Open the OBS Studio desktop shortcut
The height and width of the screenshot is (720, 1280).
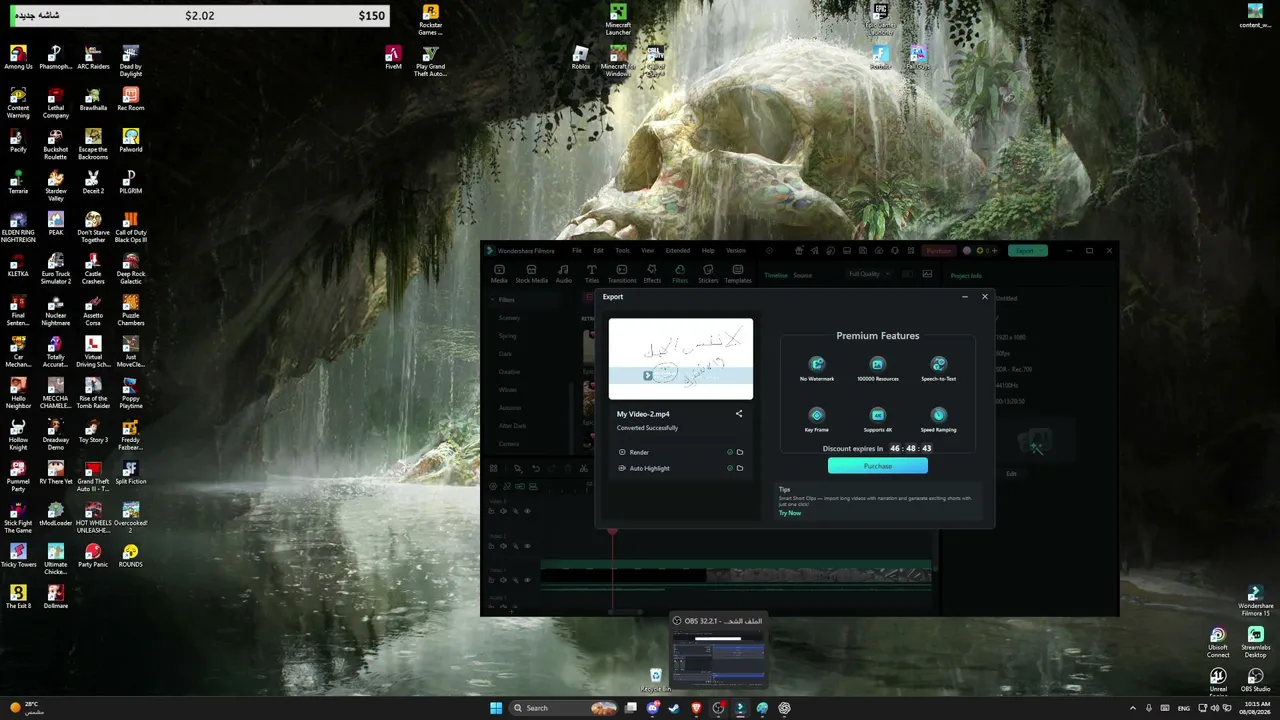pyautogui.click(x=1255, y=680)
